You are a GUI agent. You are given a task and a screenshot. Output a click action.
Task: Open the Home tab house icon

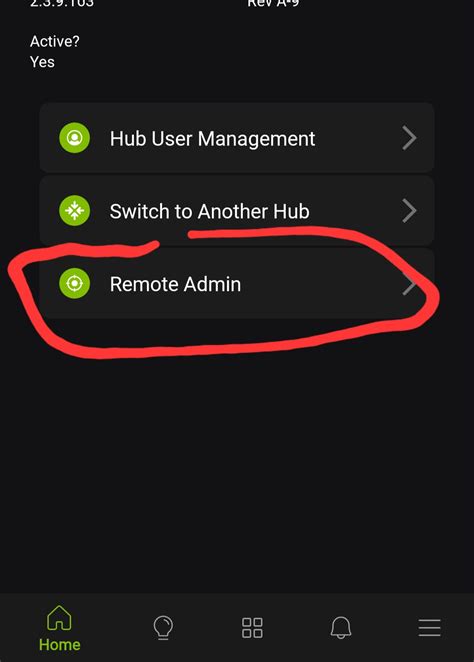59,618
